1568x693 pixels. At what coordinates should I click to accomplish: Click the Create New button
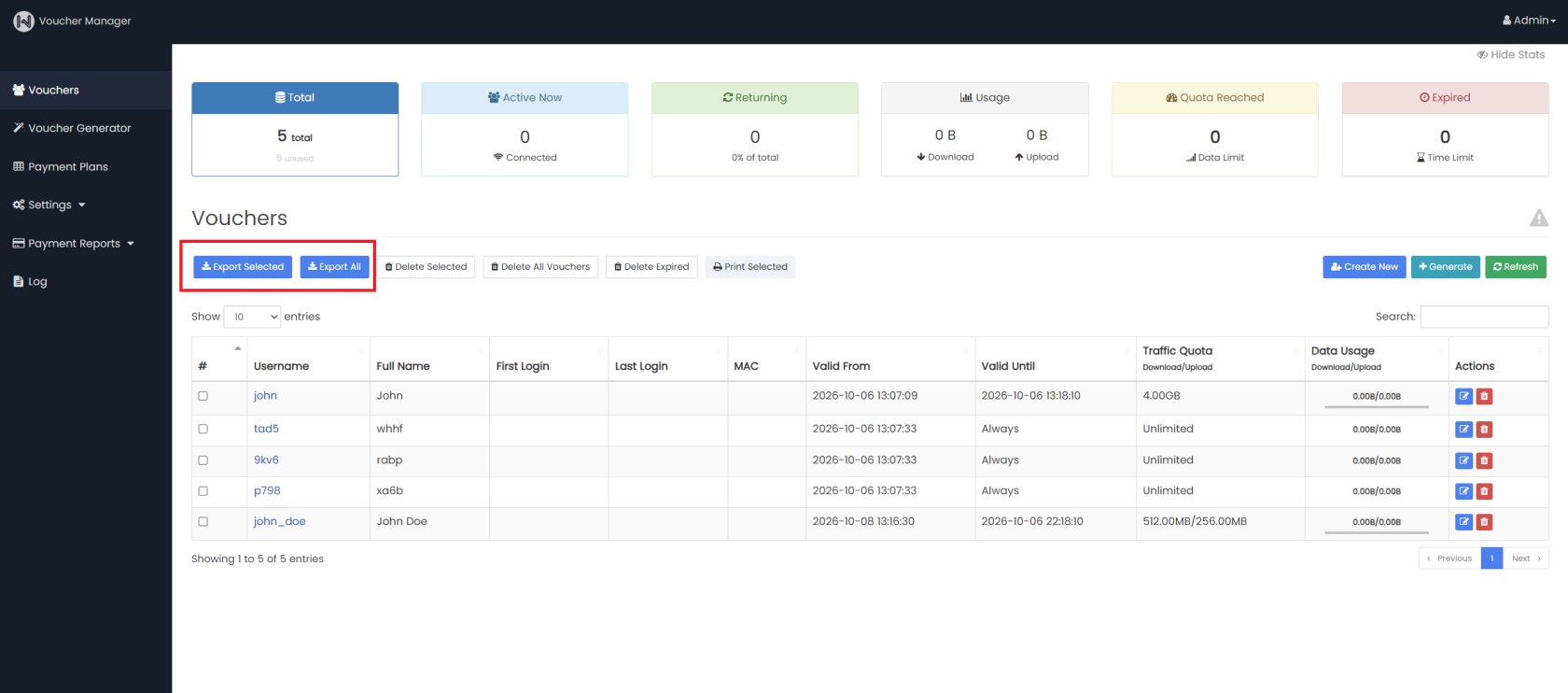coord(1365,267)
